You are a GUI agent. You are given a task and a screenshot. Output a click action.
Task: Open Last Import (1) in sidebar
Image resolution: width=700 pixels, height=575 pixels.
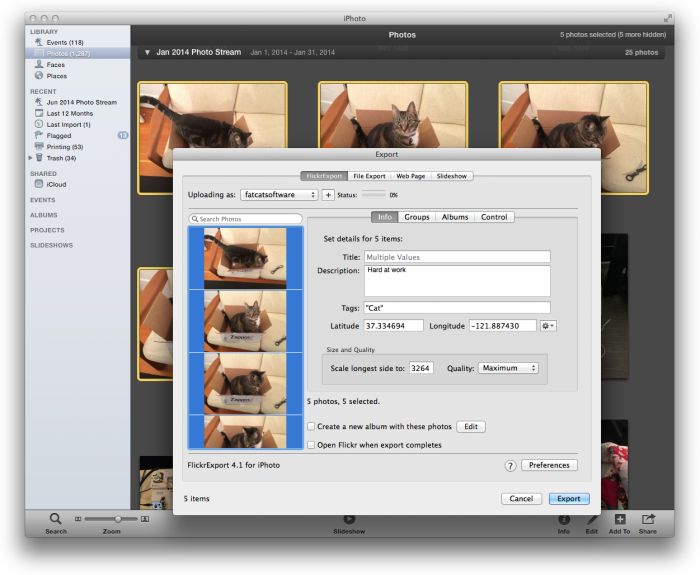coord(68,125)
